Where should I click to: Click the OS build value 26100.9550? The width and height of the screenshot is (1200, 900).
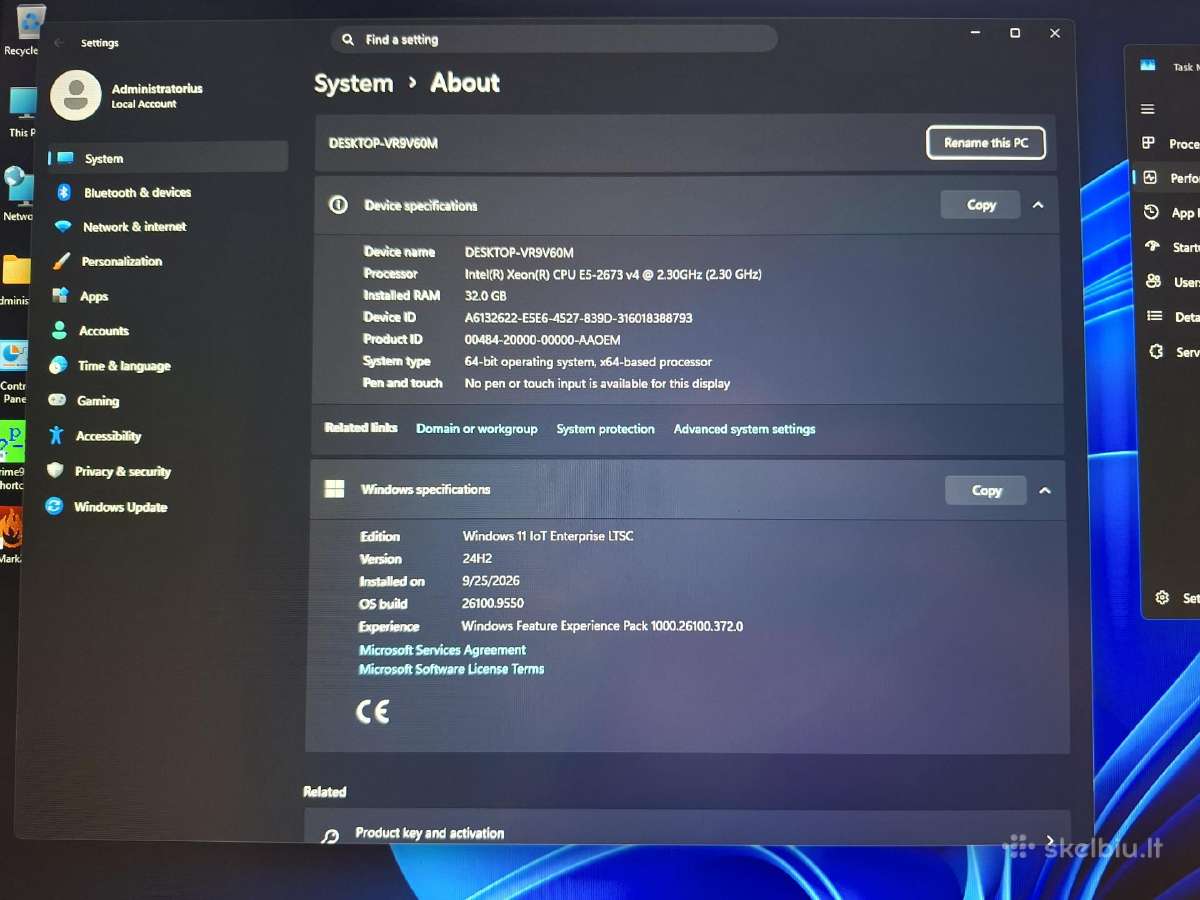[x=492, y=603]
